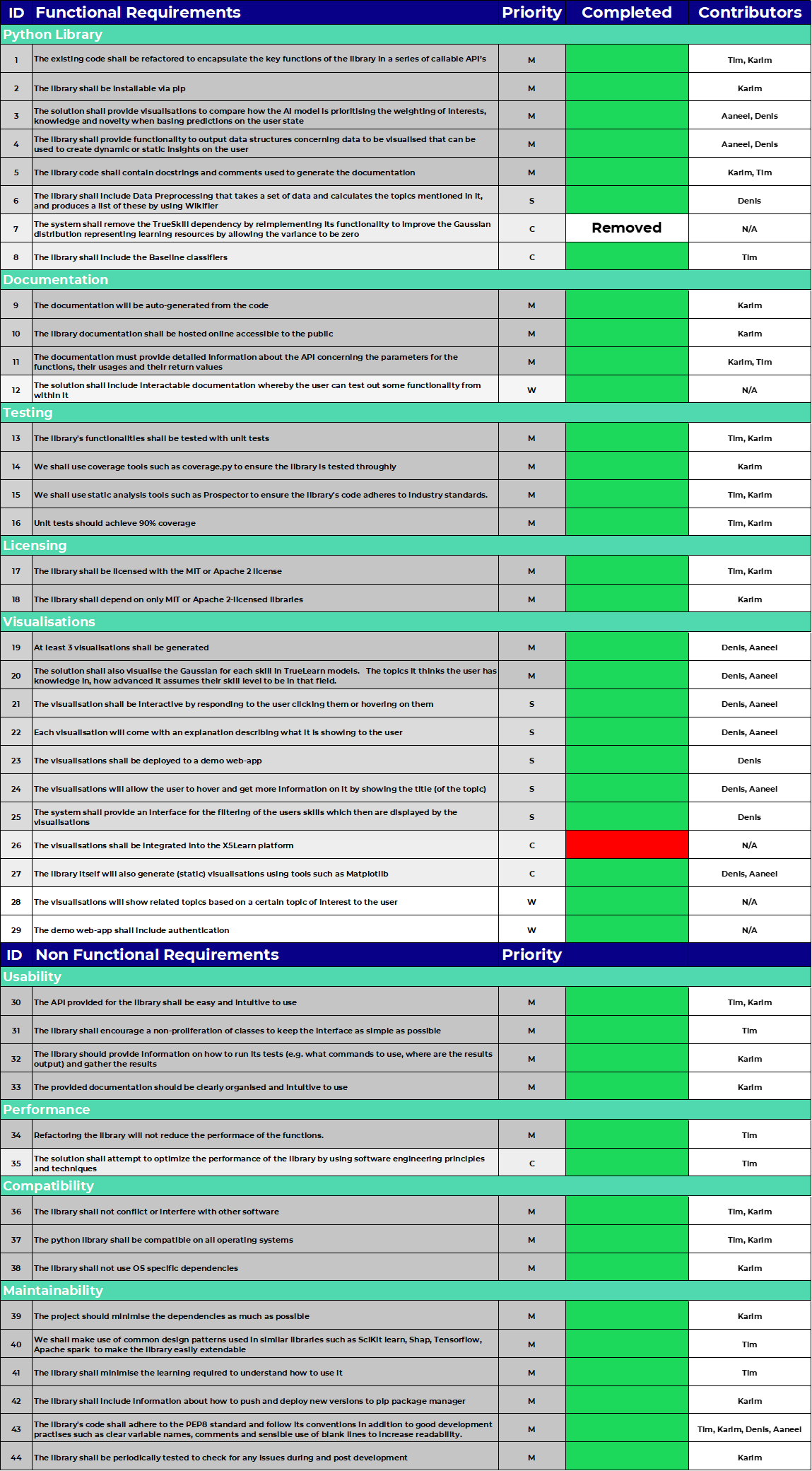Click contributors cell 'Tim, Karim, Denis, Aaneel'
The height and width of the screenshot is (1471, 812).
click(750, 1429)
